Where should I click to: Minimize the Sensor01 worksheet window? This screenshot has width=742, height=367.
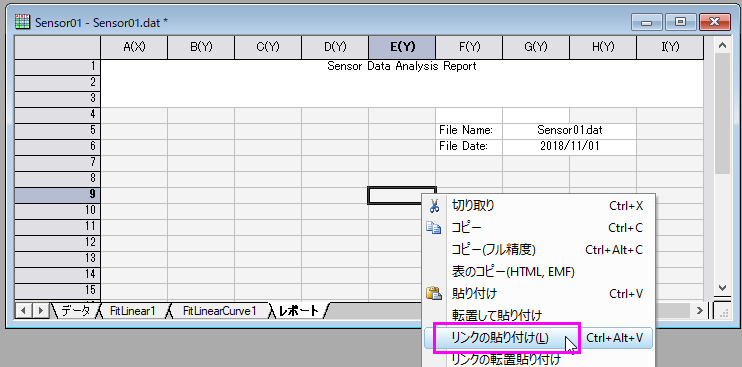(x=647, y=22)
